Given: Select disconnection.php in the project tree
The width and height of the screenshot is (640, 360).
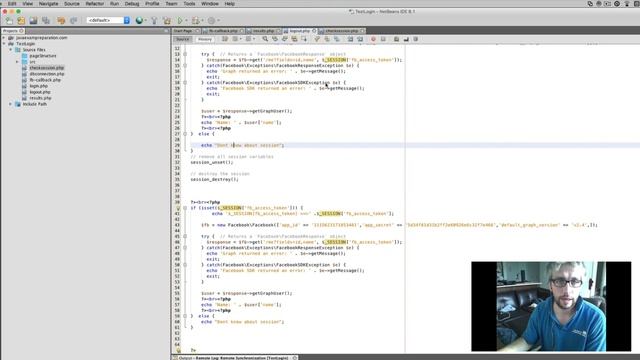Looking at the screenshot, I should (47, 74).
